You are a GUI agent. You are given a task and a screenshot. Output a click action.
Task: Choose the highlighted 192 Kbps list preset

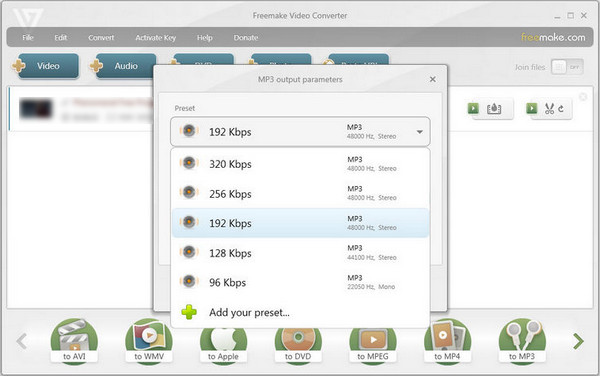point(300,223)
